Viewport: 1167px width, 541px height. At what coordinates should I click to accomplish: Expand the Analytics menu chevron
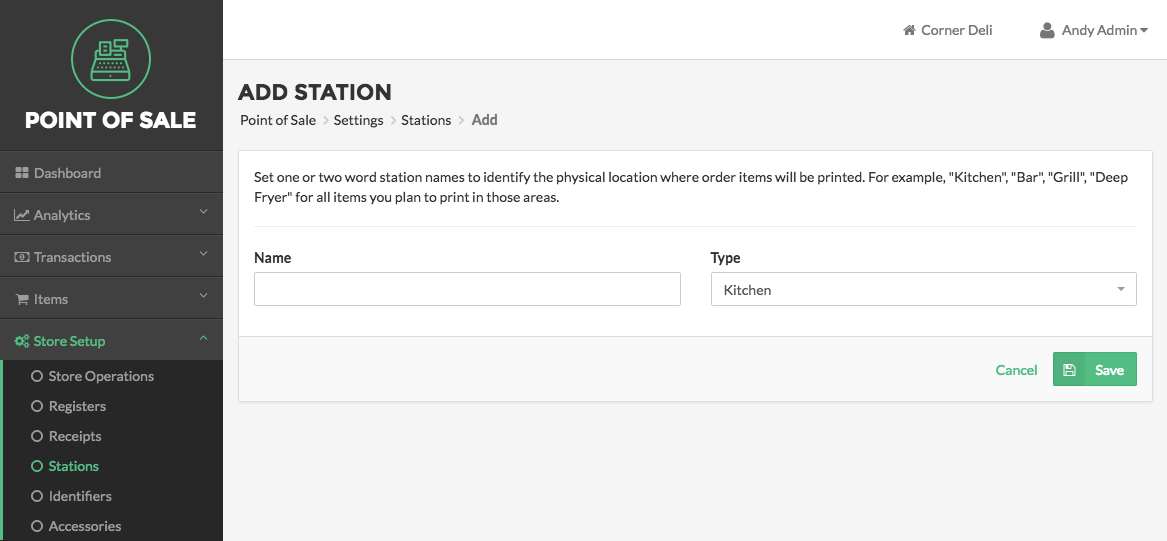click(x=204, y=212)
